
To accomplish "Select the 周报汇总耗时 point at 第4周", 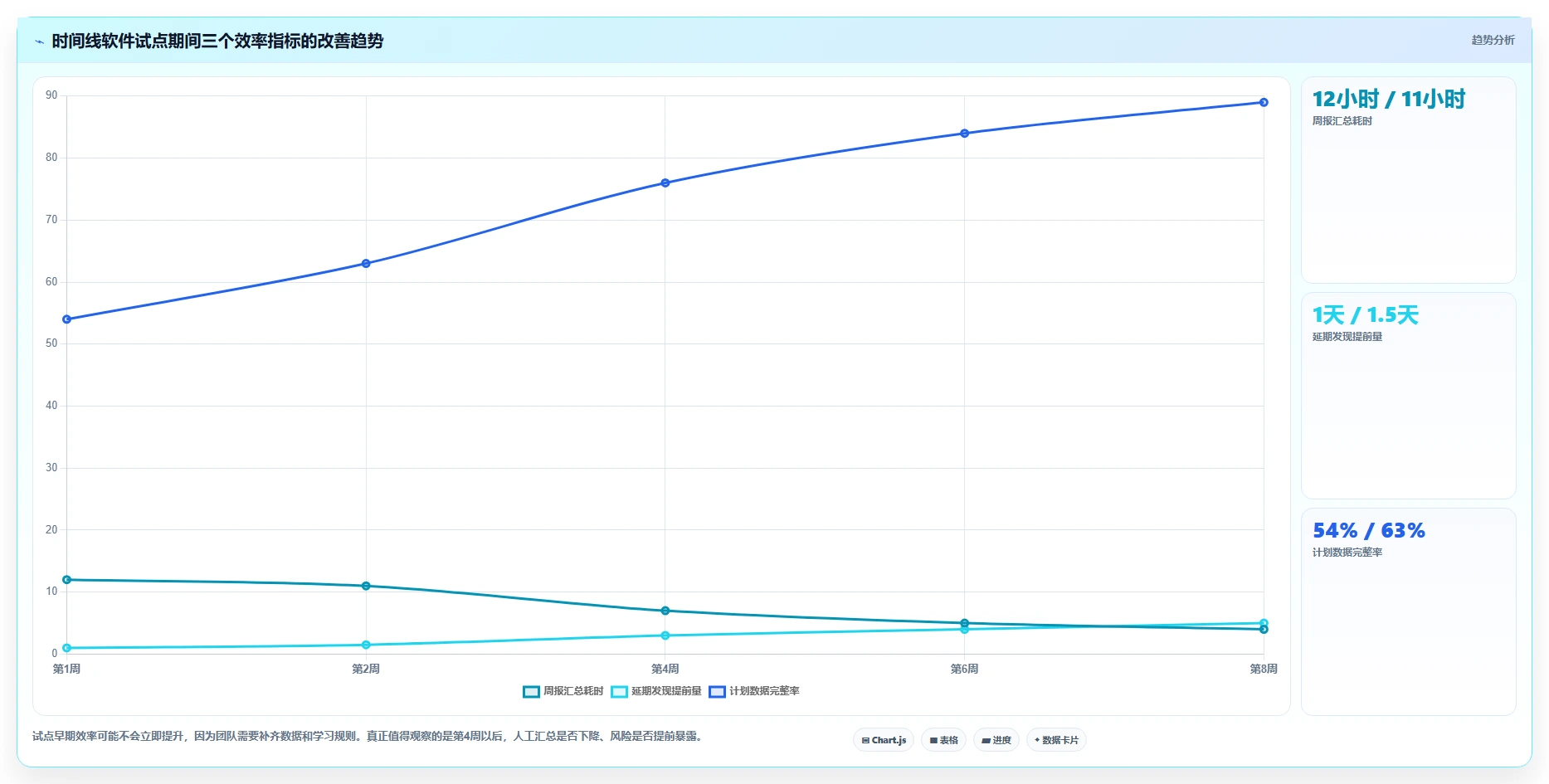I will [665, 611].
